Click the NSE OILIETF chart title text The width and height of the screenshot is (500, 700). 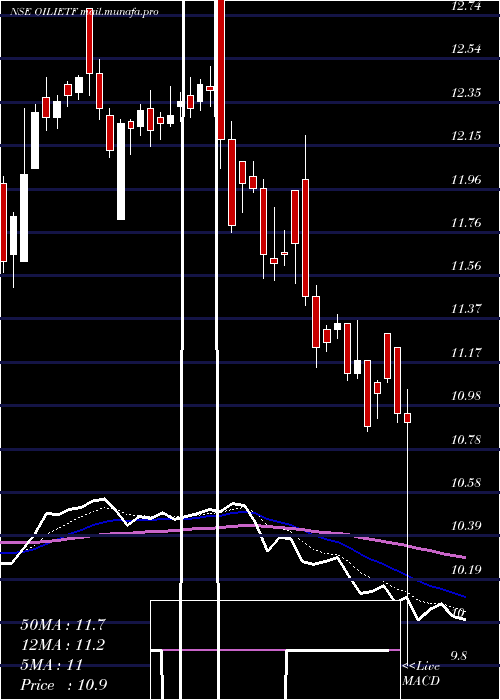tap(84, 12)
